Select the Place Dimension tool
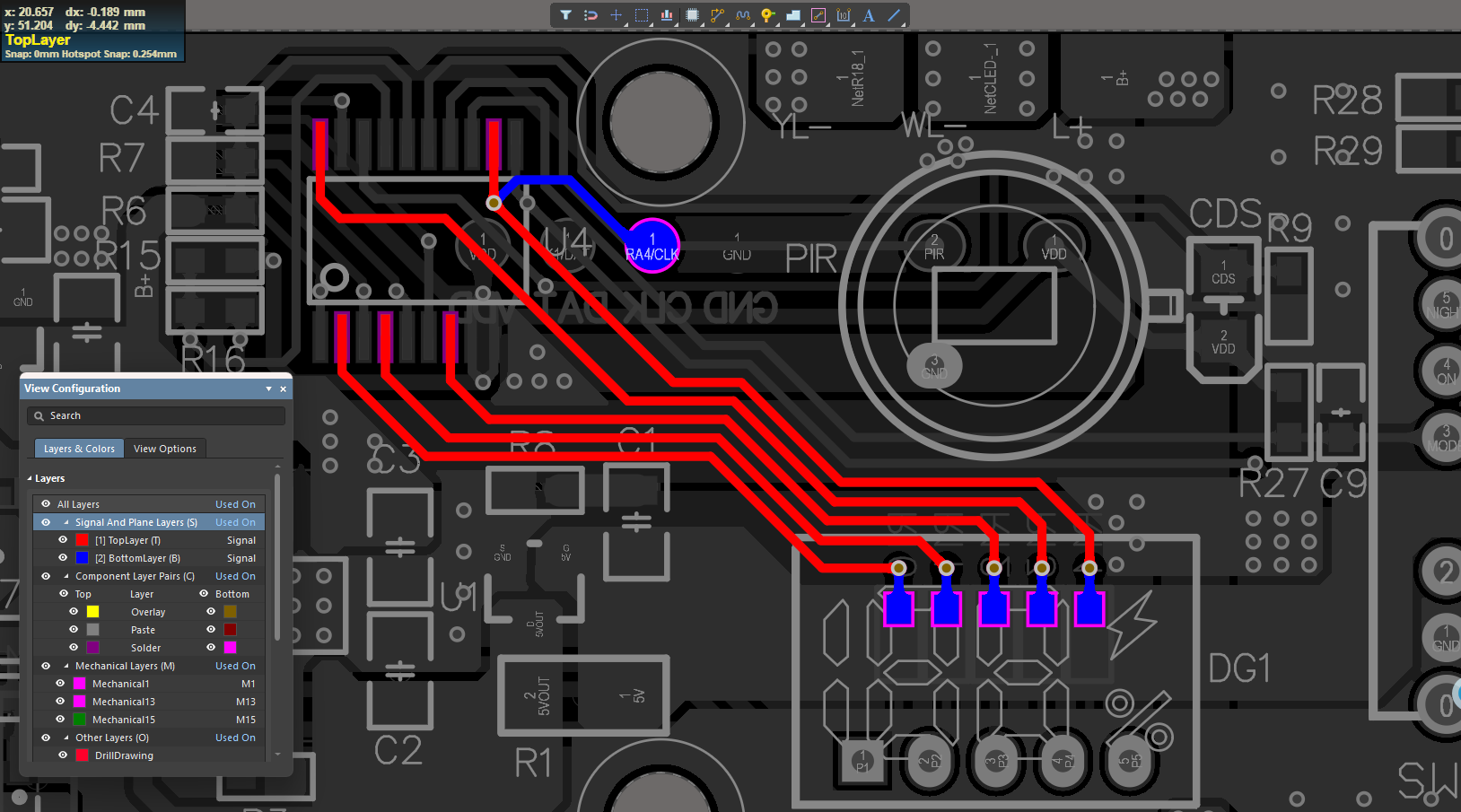The width and height of the screenshot is (1461, 812). coord(844,15)
